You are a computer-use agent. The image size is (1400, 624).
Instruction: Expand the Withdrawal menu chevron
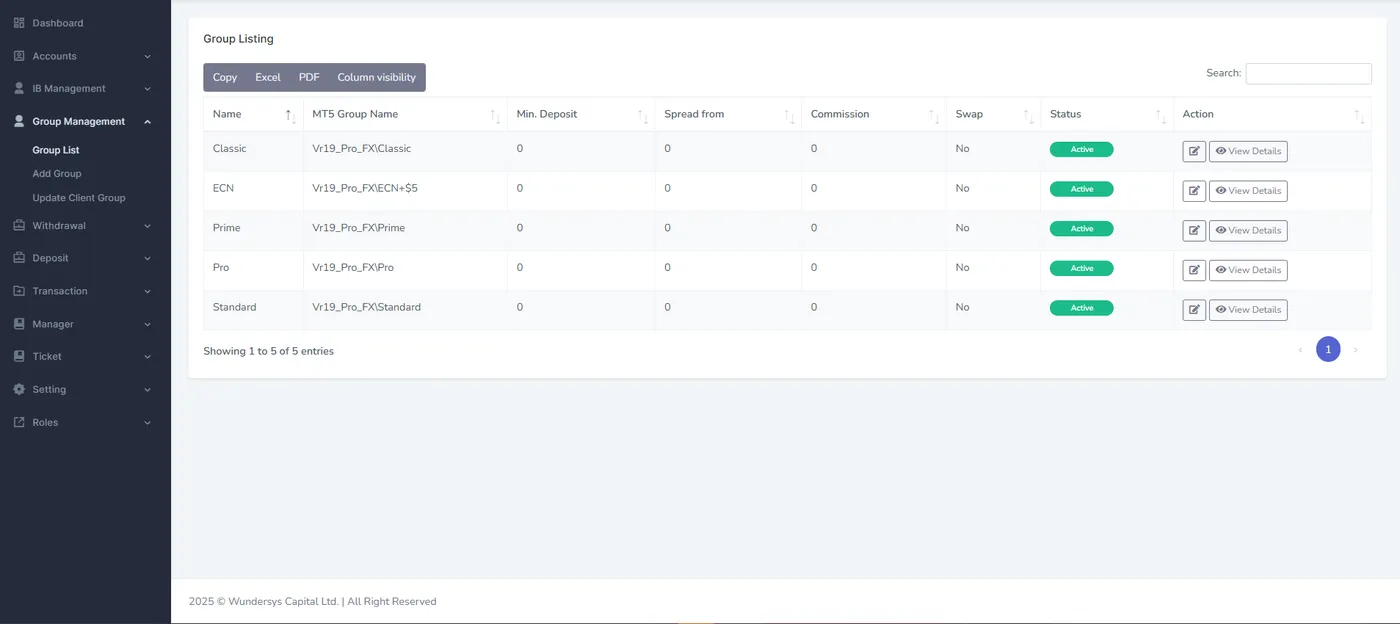click(148, 226)
